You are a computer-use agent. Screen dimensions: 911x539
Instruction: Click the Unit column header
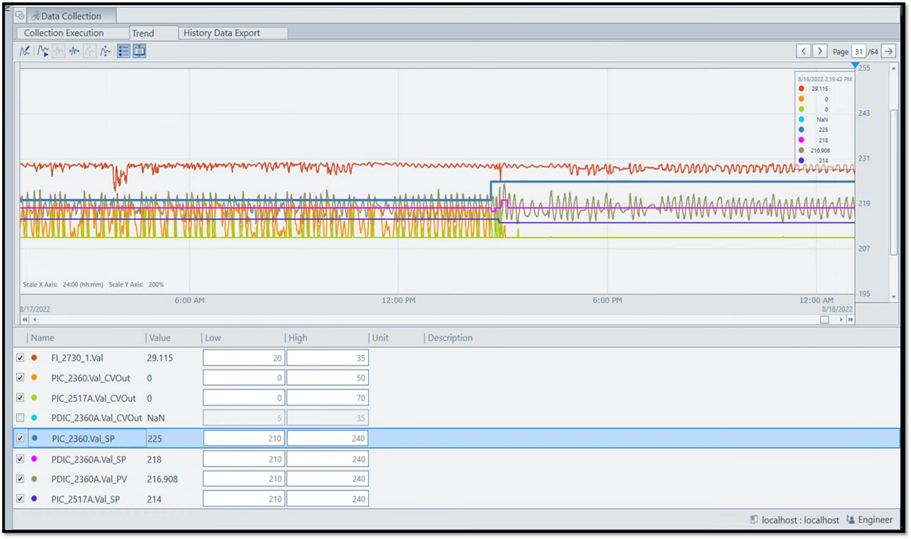pyautogui.click(x=381, y=337)
